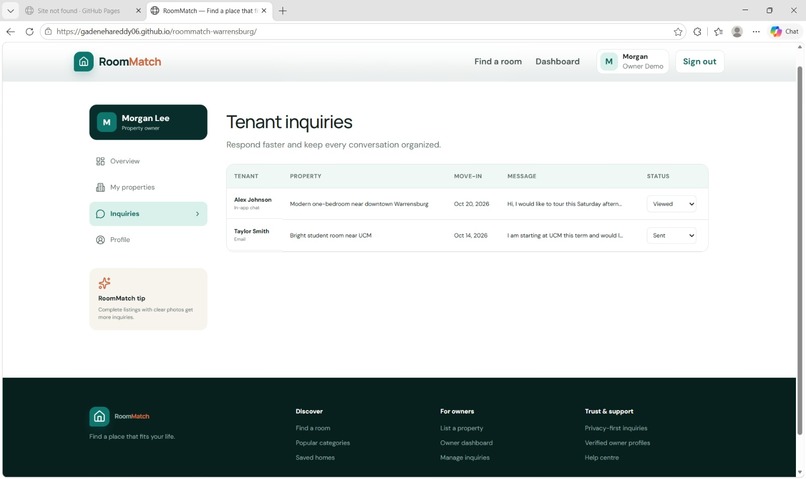Close the 'Site not found' tab
The image size is (806, 479).
(x=138, y=11)
